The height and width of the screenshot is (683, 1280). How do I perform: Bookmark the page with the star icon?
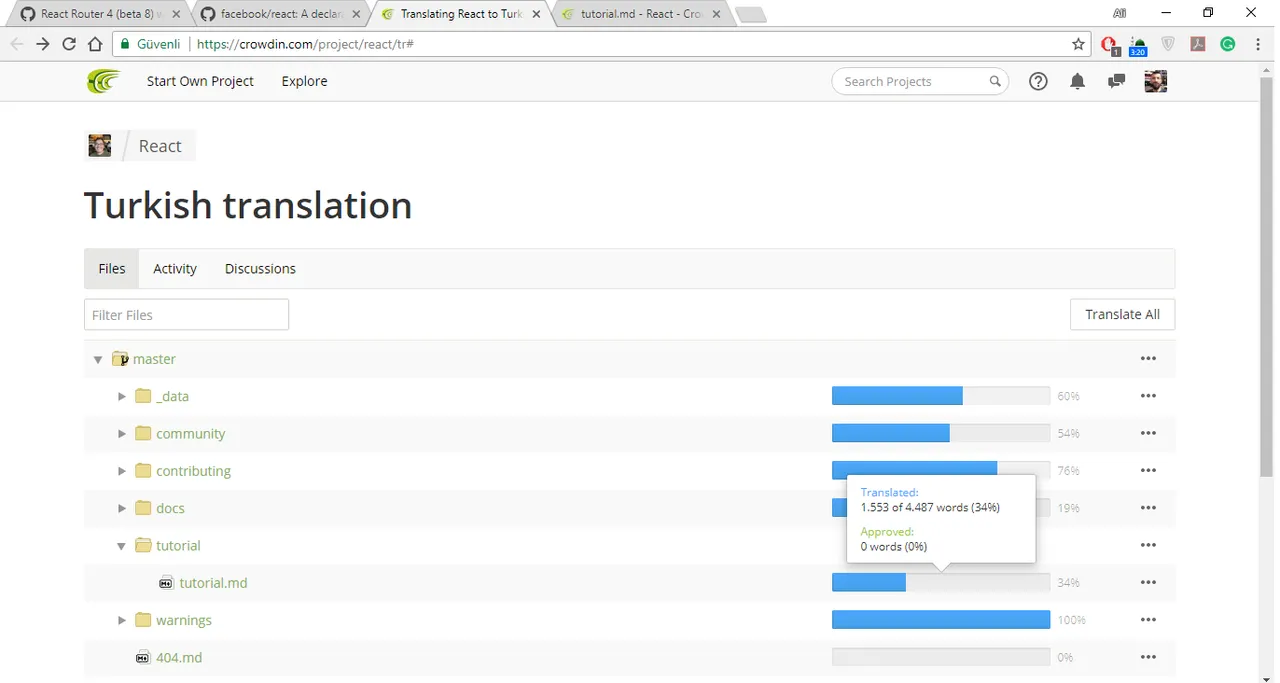tap(1078, 44)
